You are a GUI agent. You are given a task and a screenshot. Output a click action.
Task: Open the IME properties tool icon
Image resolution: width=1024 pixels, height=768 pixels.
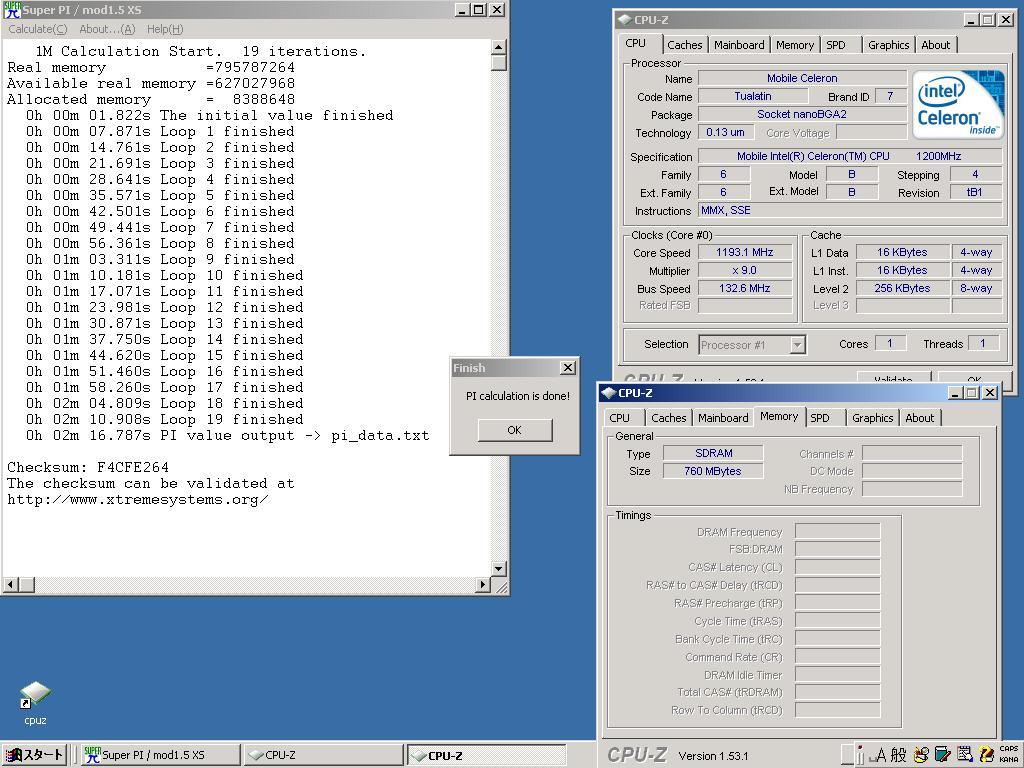[x=965, y=755]
